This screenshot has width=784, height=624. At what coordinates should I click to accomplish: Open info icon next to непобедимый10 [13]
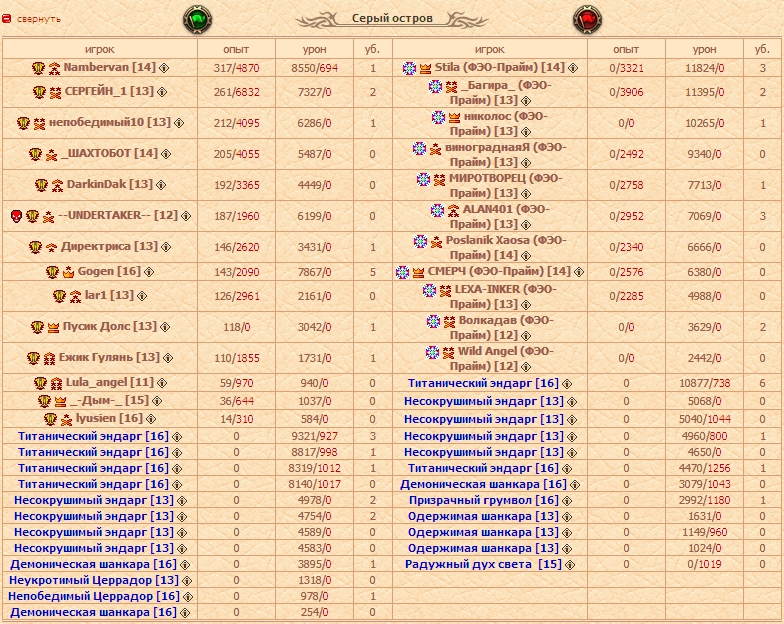[x=179, y=123]
